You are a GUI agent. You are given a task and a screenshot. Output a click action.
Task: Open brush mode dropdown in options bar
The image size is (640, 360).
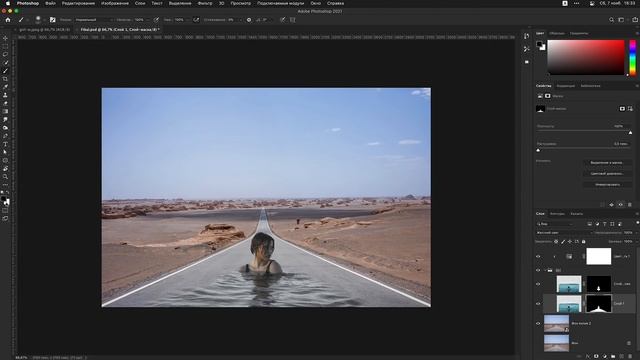point(94,20)
